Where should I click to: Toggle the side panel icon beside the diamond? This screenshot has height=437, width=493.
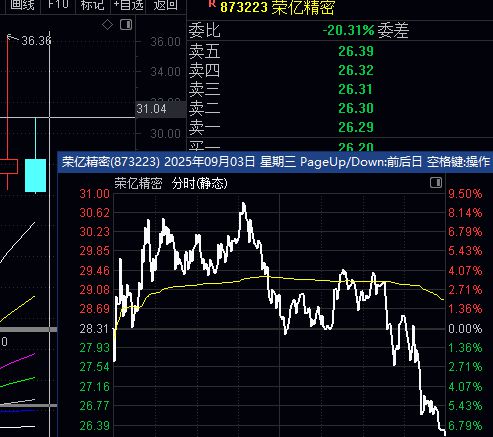pyautogui.click(x=126, y=25)
